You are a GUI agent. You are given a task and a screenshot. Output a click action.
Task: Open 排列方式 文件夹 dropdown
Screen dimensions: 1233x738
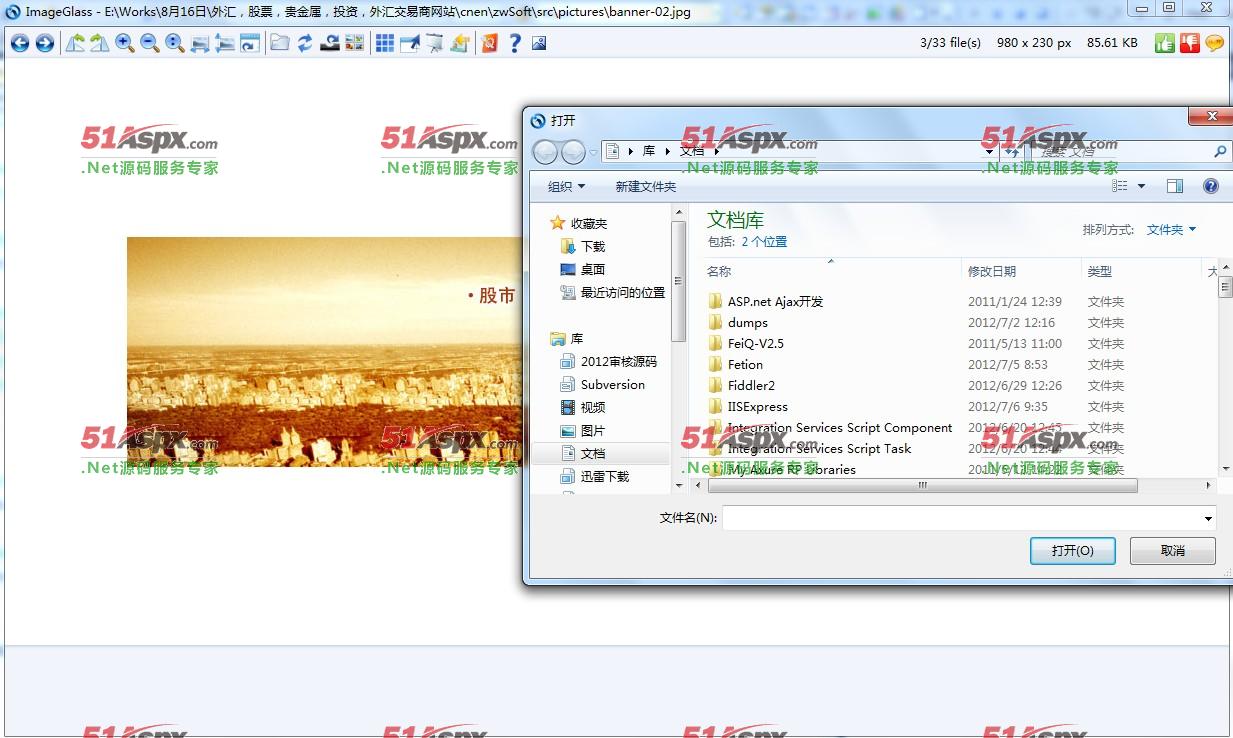click(x=1171, y=230)
